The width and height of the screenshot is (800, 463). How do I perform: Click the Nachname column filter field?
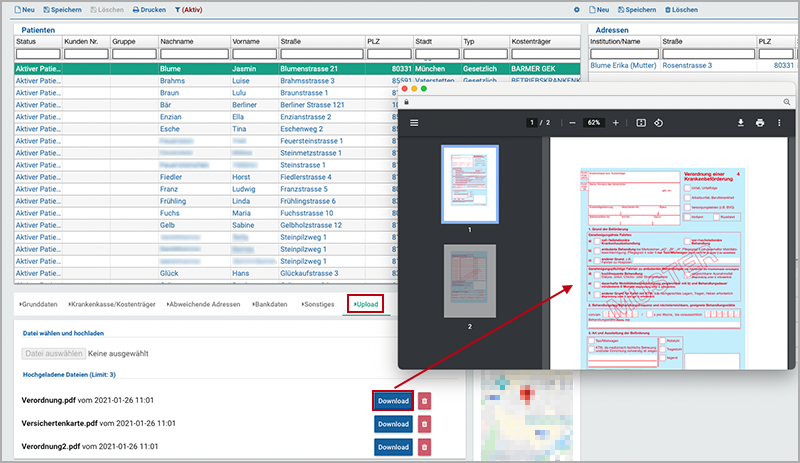[193, 54]
